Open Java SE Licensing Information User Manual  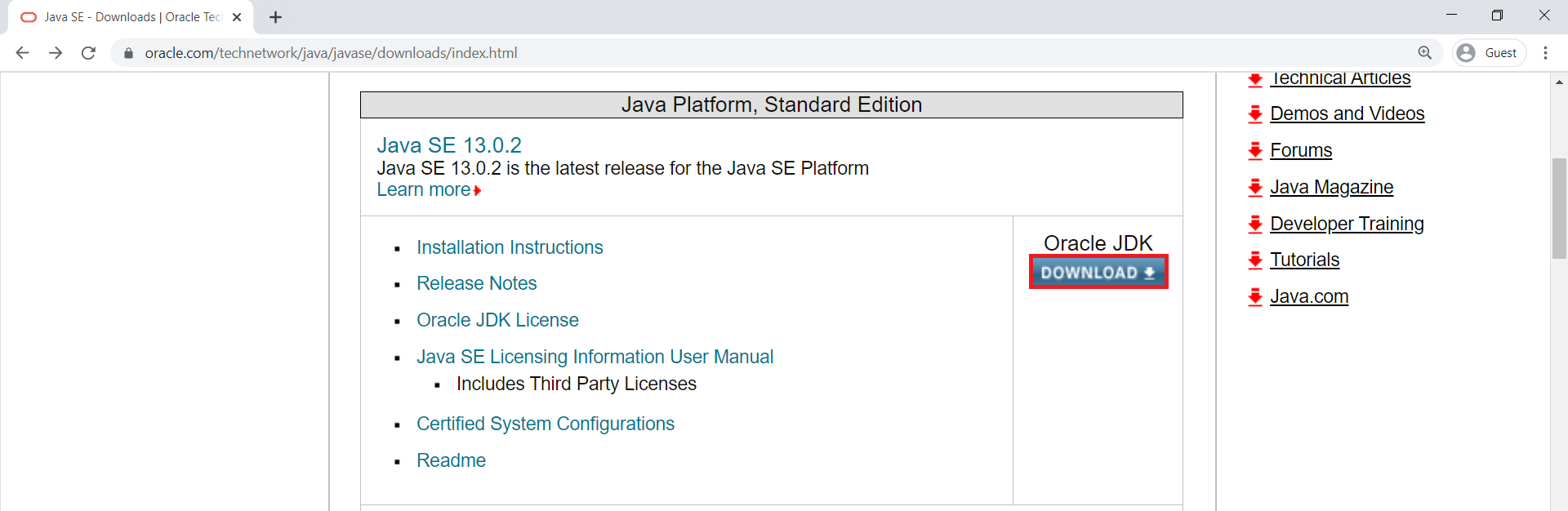595,357
